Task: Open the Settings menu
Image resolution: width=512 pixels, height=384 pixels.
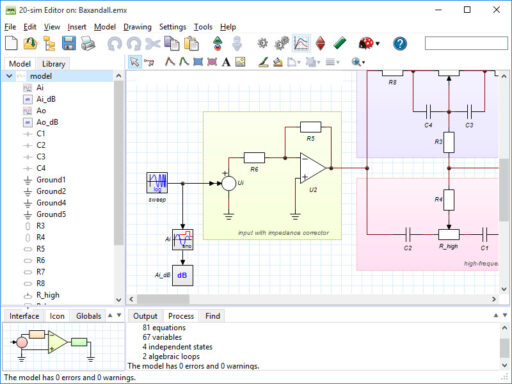Action: [172, 27]
